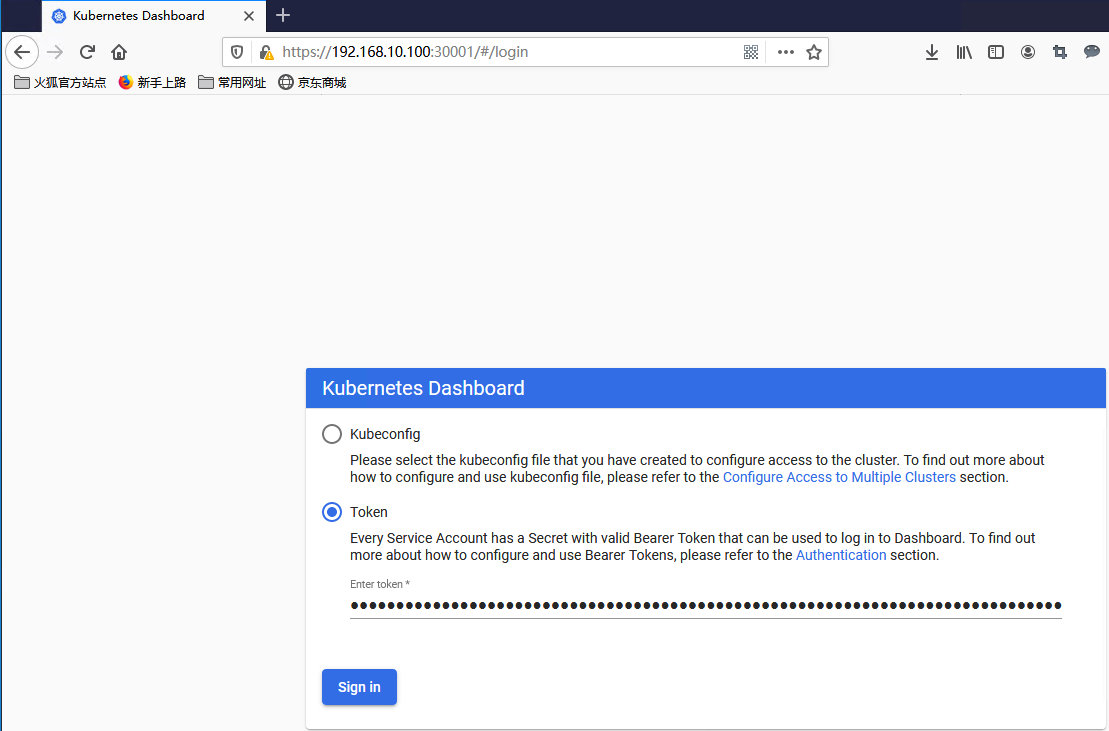Select the Kubernetes Dashboard tab

pos(154,16)
